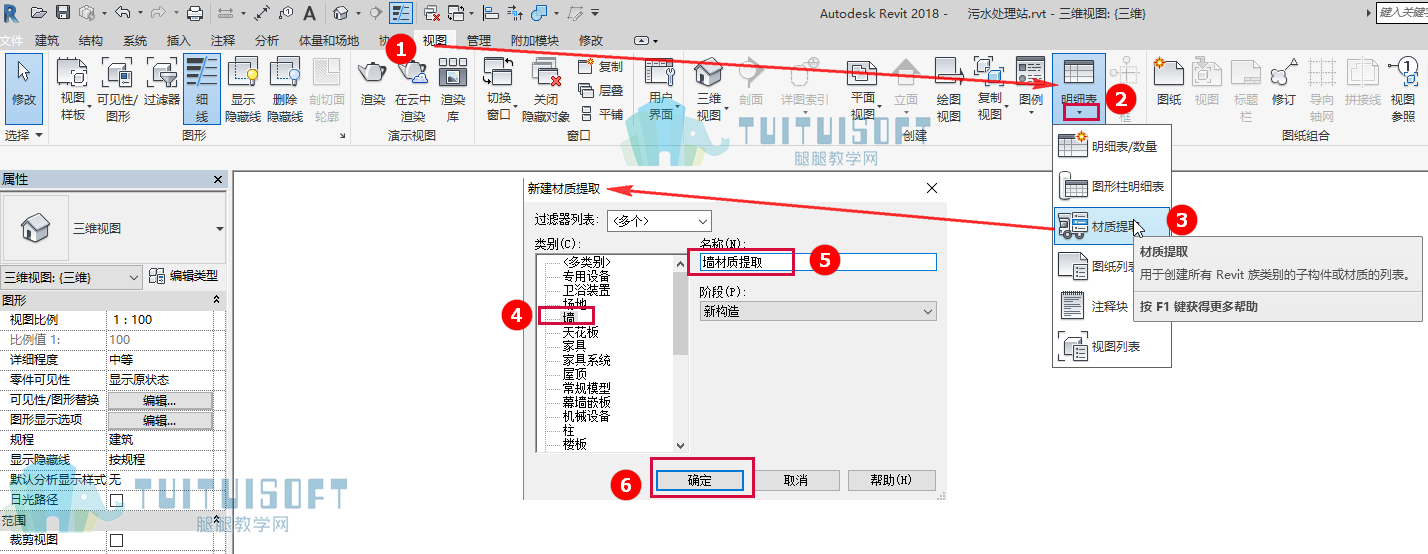The image size is (1428, 554).
Task: Click the category list vertical scrollbar
Action: 680,353
